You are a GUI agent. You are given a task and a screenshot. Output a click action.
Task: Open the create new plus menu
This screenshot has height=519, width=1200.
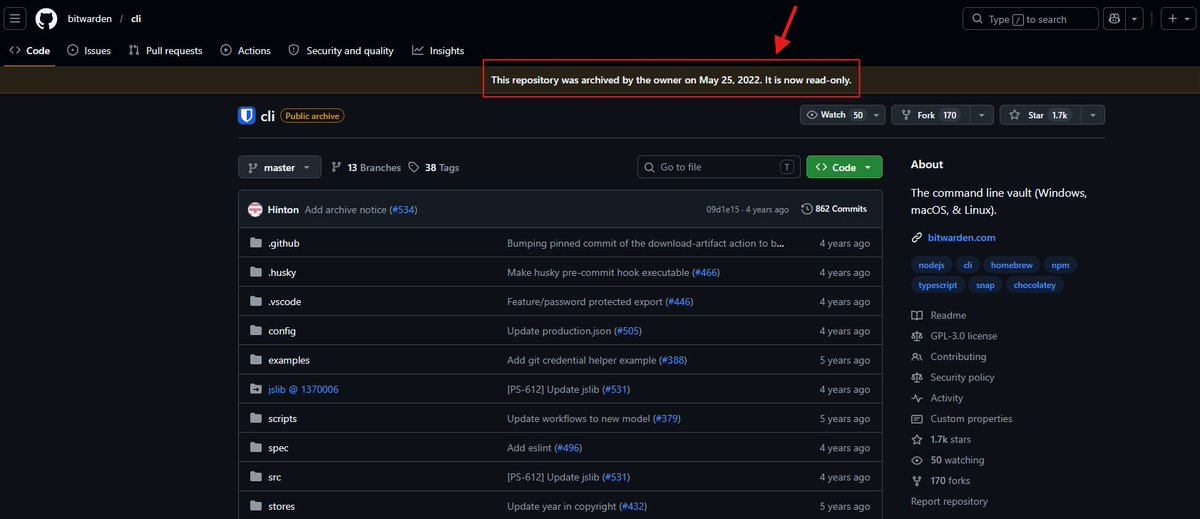coord(1178,19)
